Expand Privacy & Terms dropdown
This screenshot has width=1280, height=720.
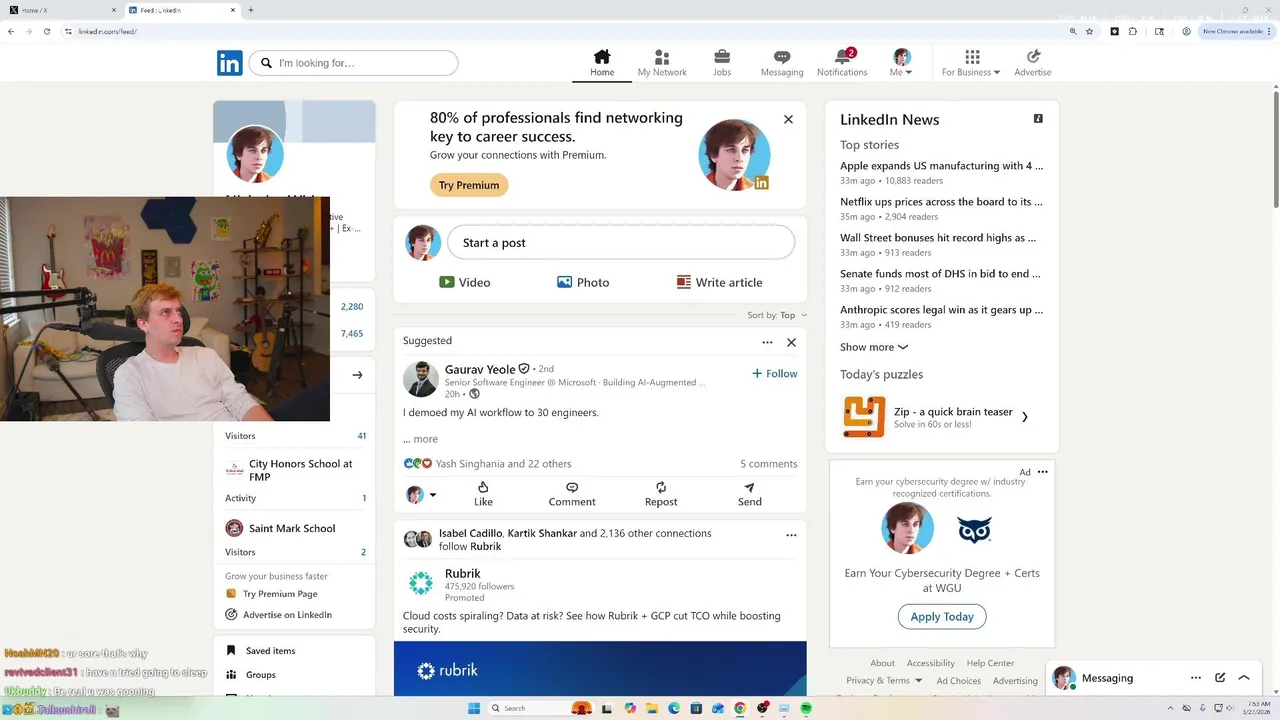pyautogui.click(x=884, y=681)
